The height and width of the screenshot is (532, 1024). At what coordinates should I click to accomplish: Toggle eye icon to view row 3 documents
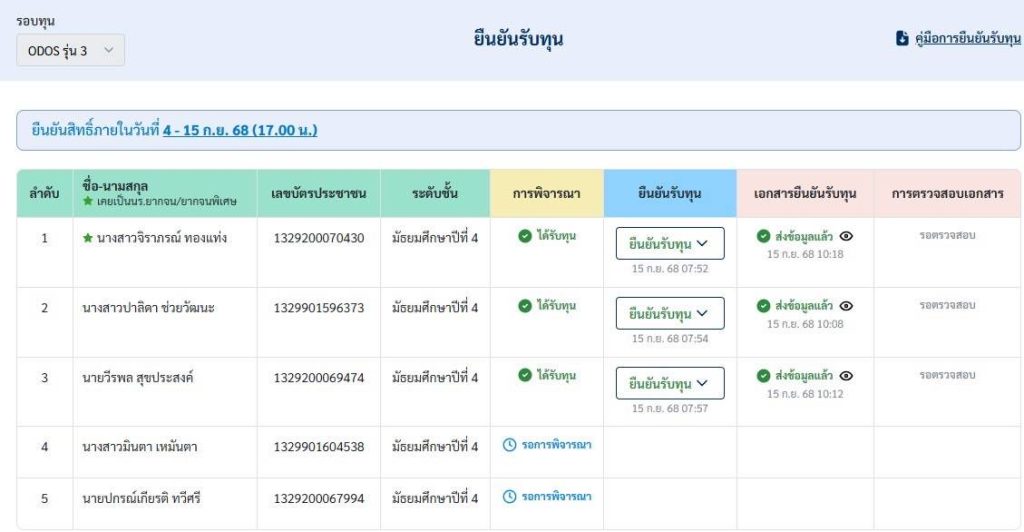846,375
